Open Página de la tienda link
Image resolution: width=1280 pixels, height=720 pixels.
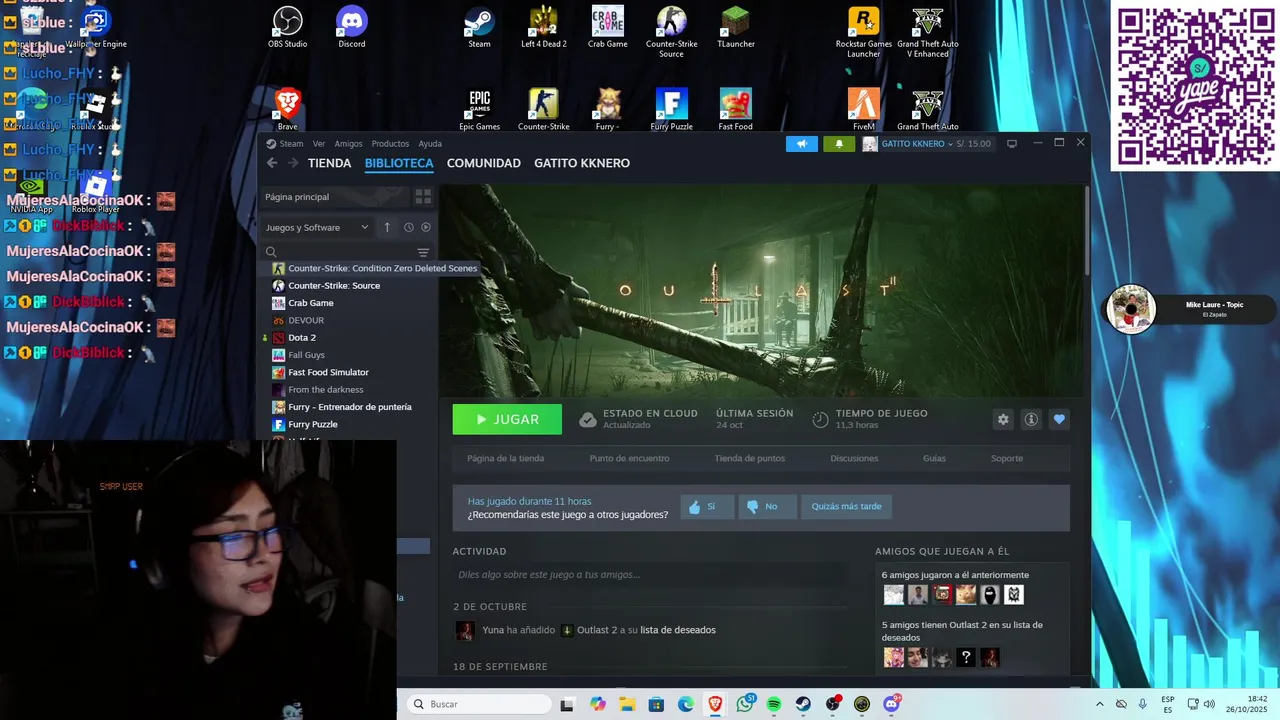505,458
